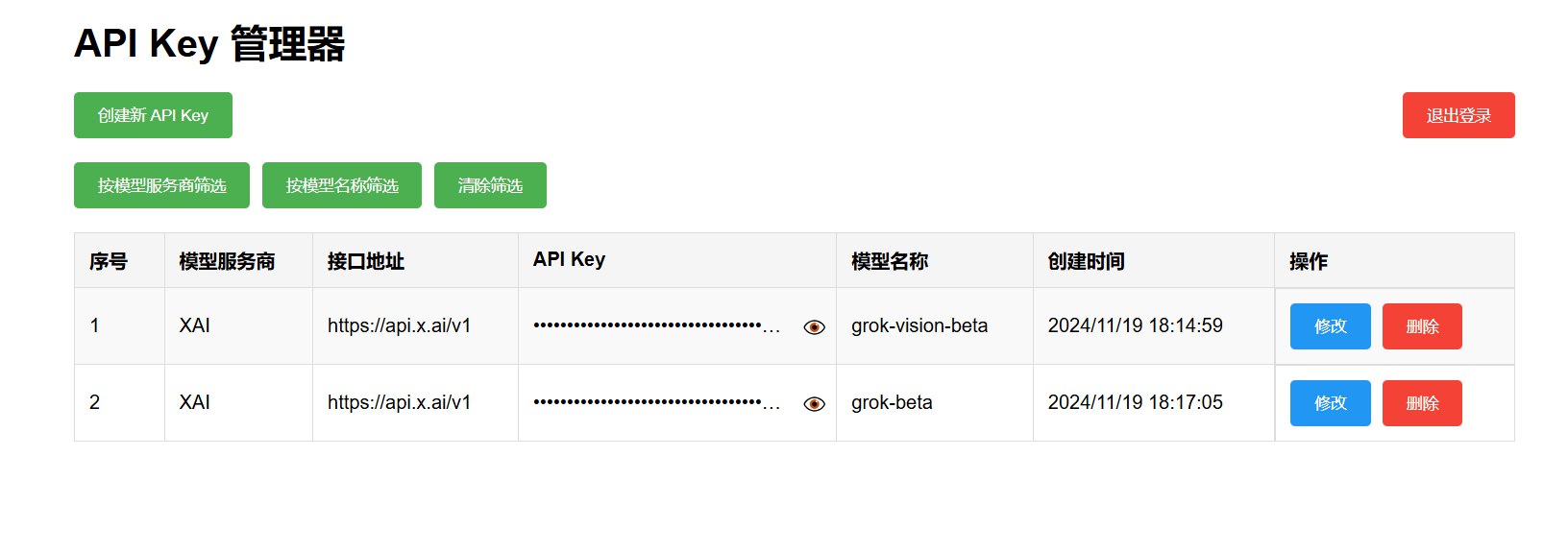The width and height of the screenshot is (1568, 552).
Task: Click 修改 for the grok-beta row
Action: coord(1330,403)
